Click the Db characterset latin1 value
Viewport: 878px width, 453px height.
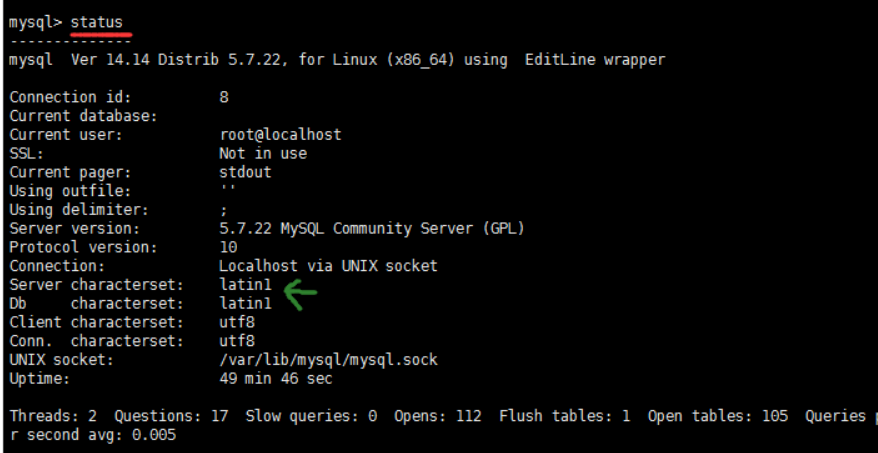245,303
